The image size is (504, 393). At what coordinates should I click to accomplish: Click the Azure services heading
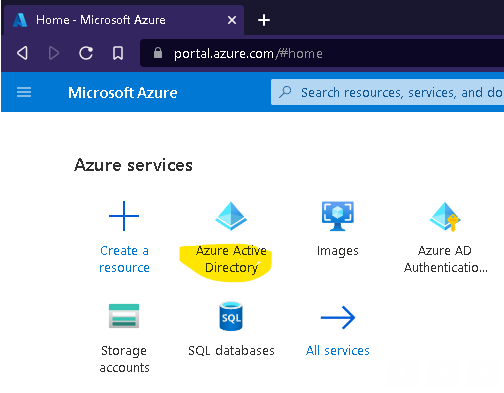[133, 165]
